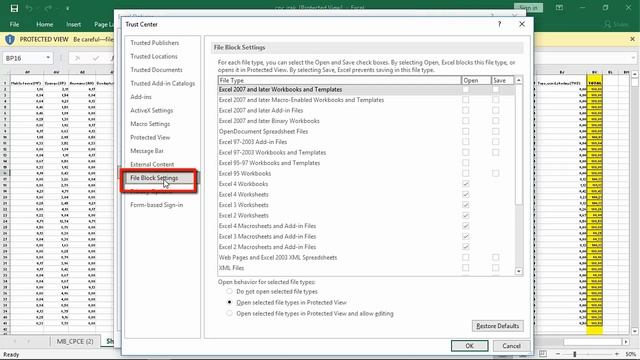The height and width of the screenshot is (360, 640).
Task: Check Open for Excel 2007 and later Binary Workbooks
Action: pyautogui.click(x=465, y=121)
